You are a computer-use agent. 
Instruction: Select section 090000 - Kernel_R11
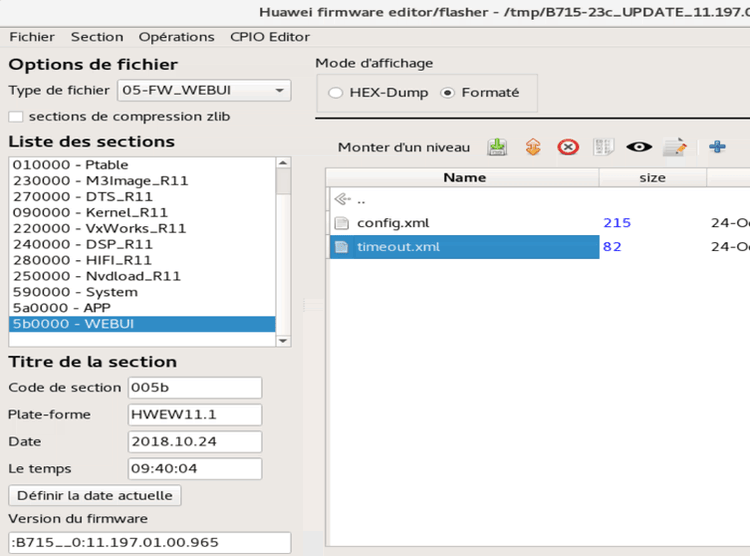pos(142,212)
